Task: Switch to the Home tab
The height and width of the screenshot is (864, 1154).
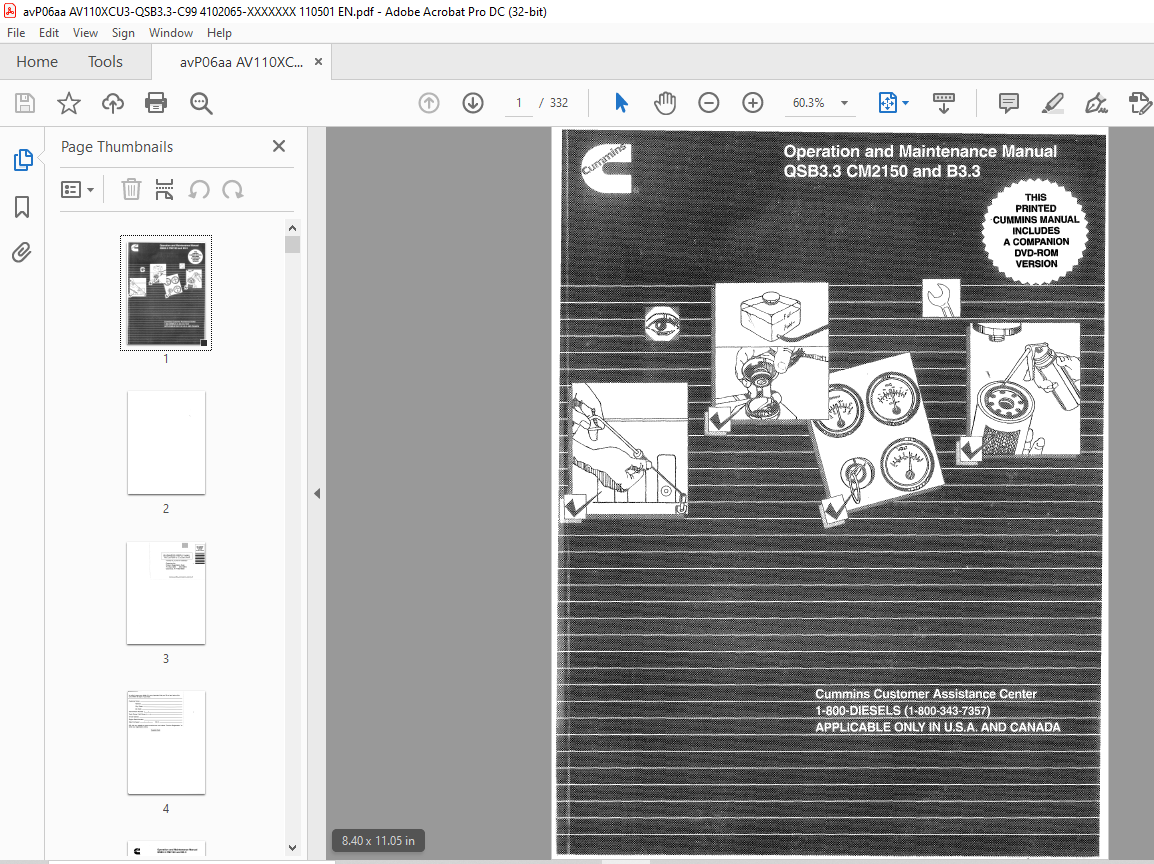Action: [37, 62]
